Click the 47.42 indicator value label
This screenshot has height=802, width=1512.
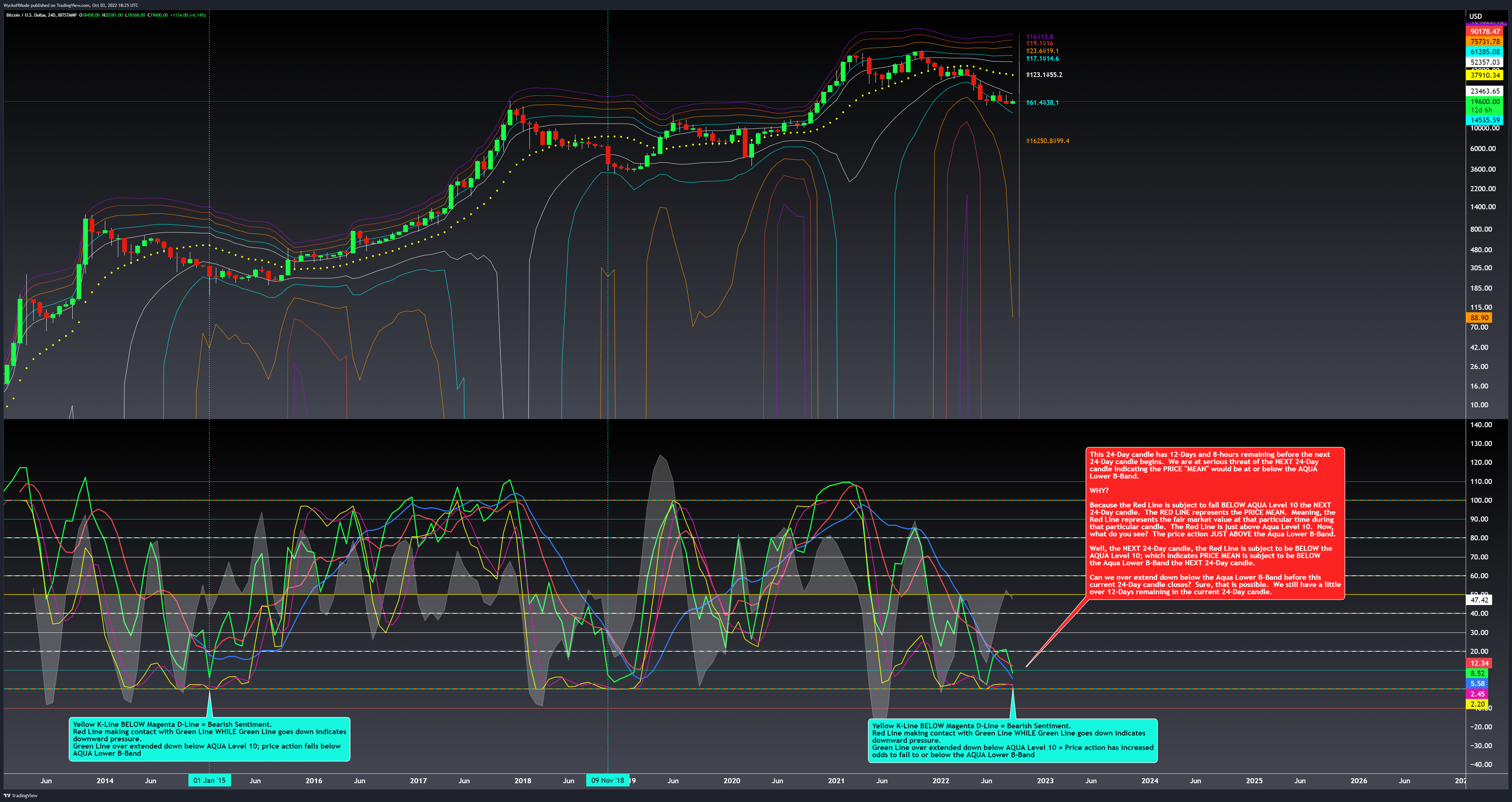[1479, 600]
